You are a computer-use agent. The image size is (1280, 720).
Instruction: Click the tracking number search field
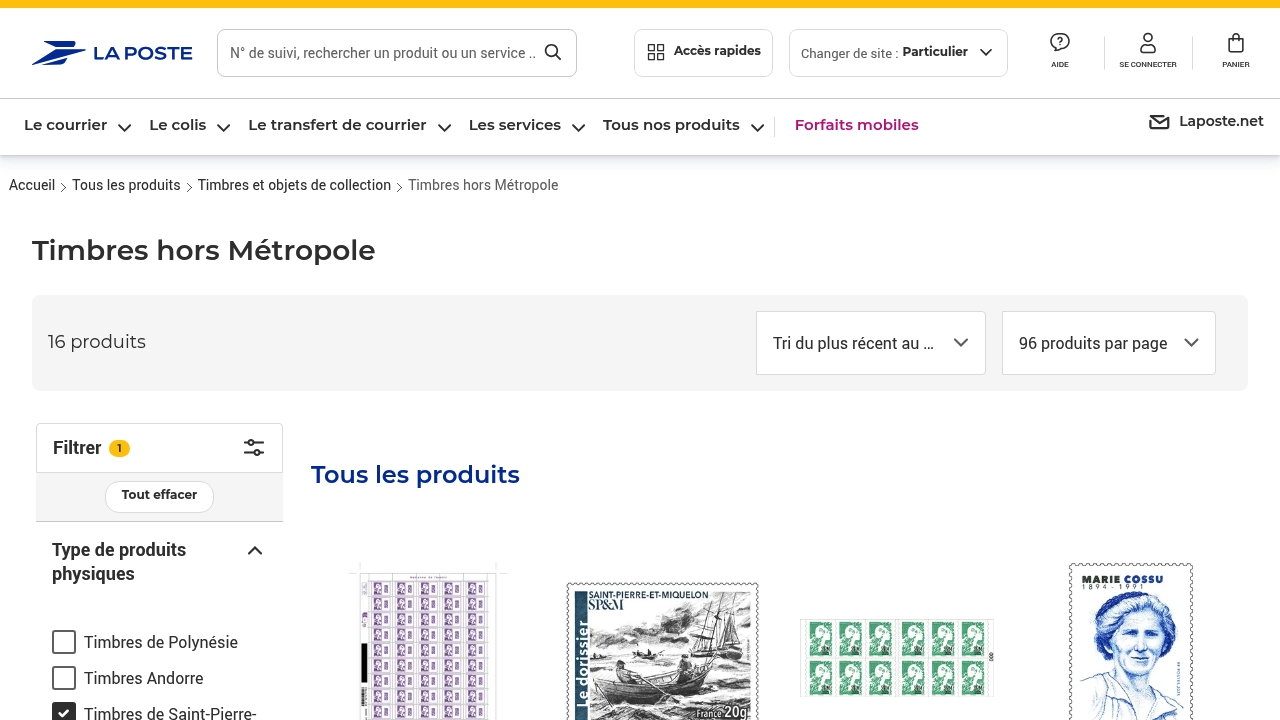[382, 53]
